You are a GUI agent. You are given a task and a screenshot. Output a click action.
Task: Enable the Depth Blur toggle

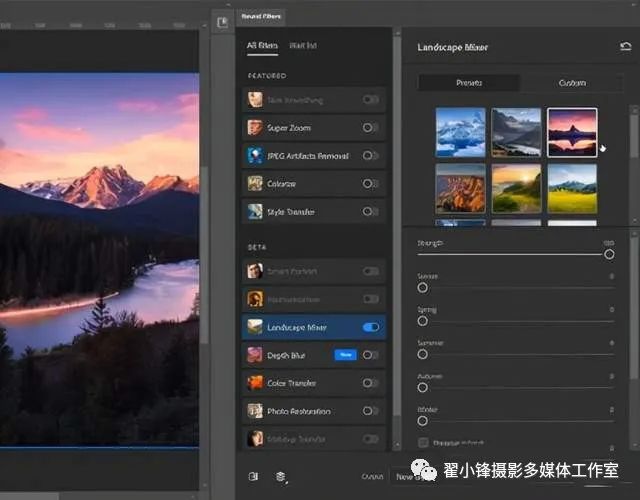371,355
